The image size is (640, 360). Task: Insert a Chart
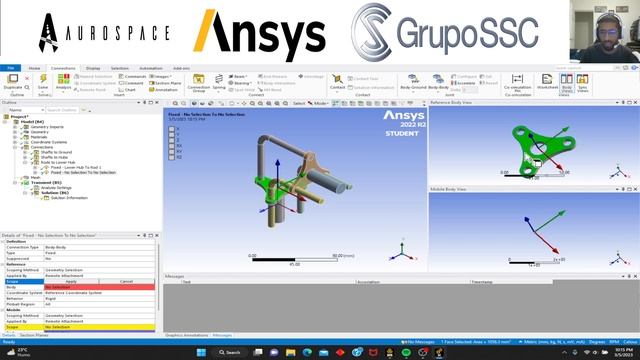[x=127, y=89]
